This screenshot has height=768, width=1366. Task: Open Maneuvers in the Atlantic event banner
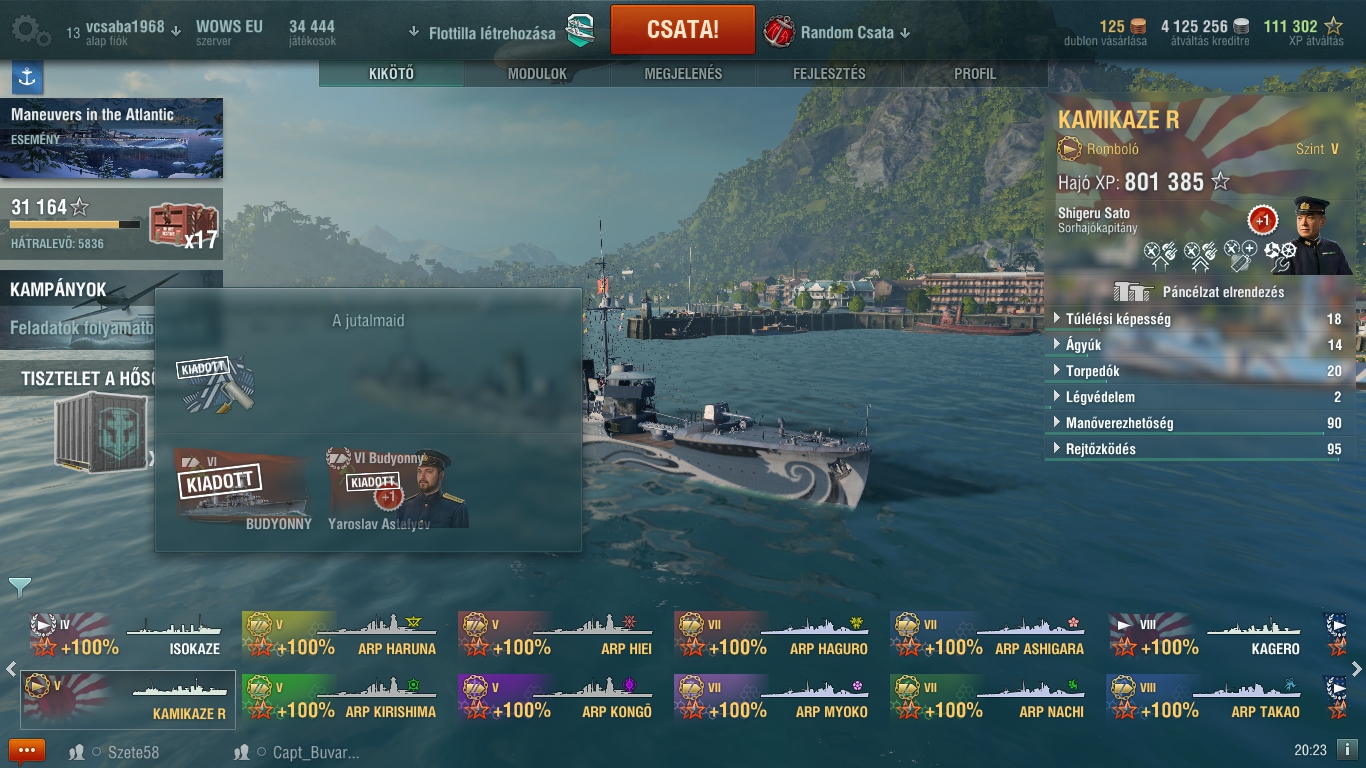112,138
